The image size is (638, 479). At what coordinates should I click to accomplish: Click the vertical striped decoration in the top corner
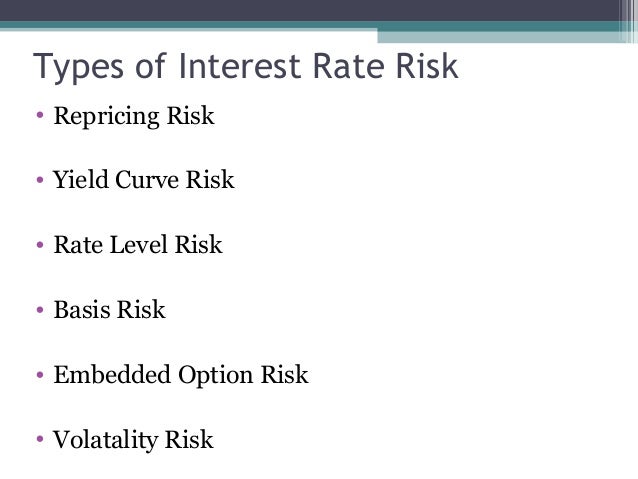629,21
